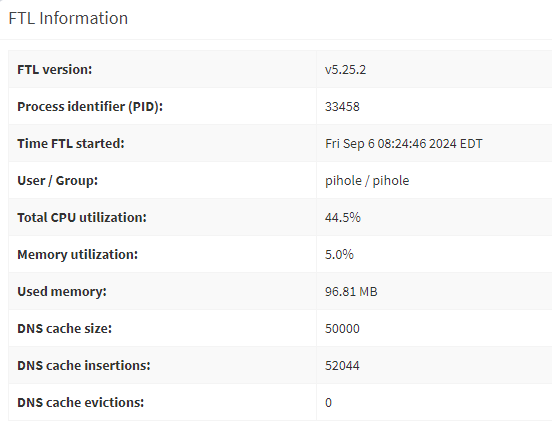Image resolution: width=552 pixels, height=425 pixels.
Task: Click the Fri Sep 6 start timestamp
Action: click(x=404, y=144)
